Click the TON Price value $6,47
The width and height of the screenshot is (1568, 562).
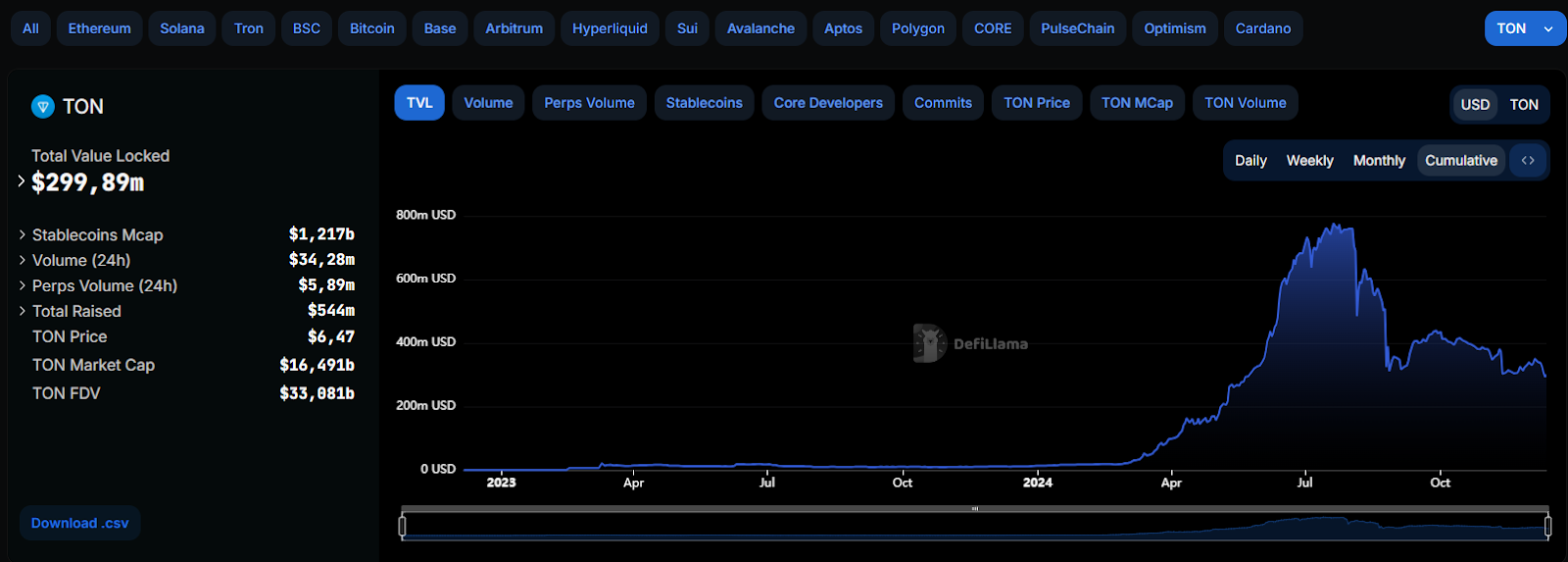[331, 336]
